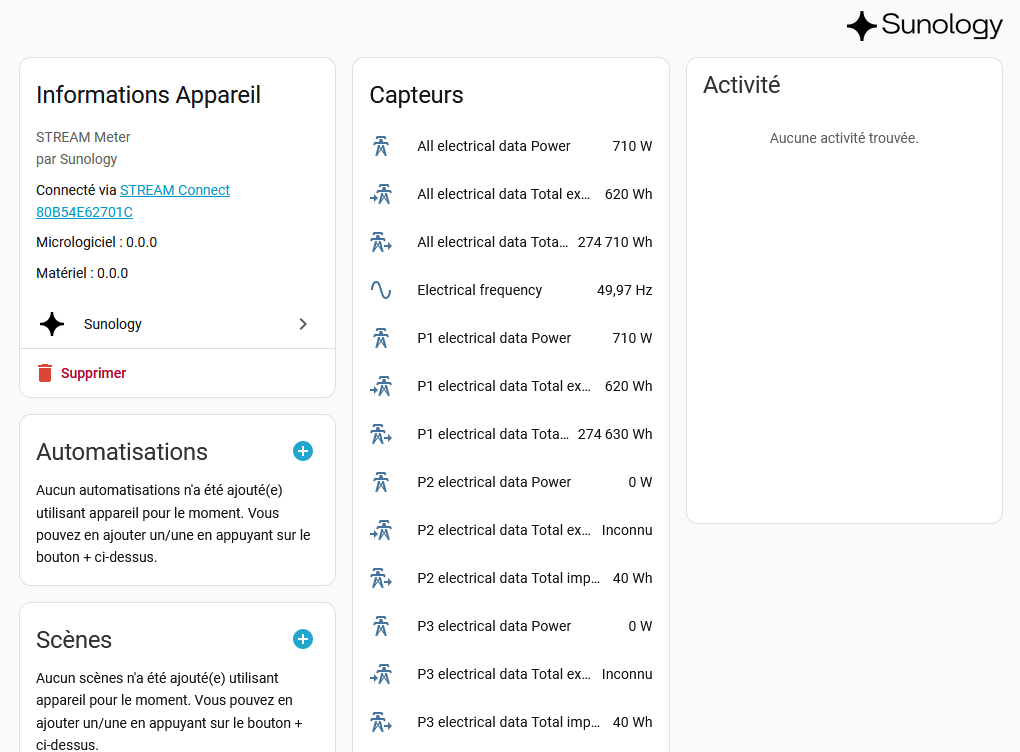Click the P3 electrical data Power icon

click(380, 626)
